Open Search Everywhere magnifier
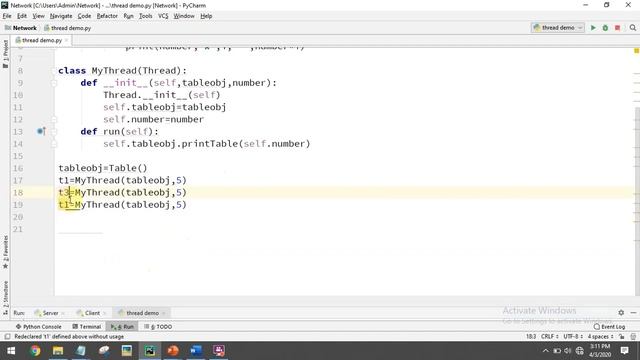This screenshot has height=360, width=640. coord(633,28)
